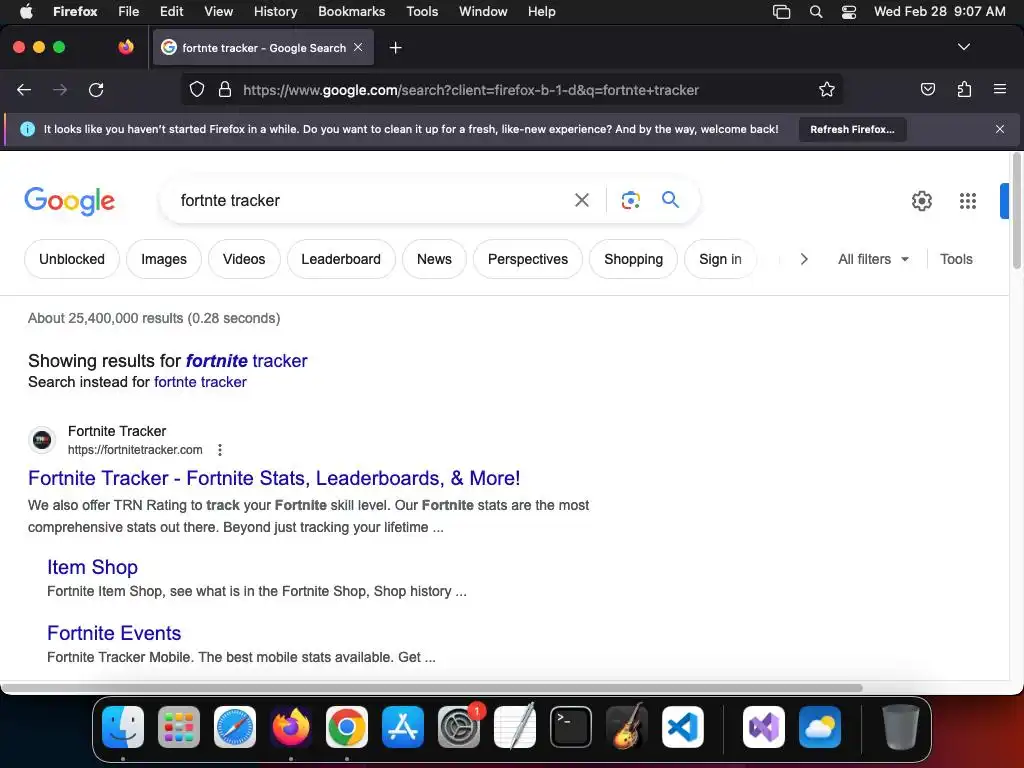Open Finder from the Dock
The width and height of the screenshot is (1024, 768).
click(123, 727)
